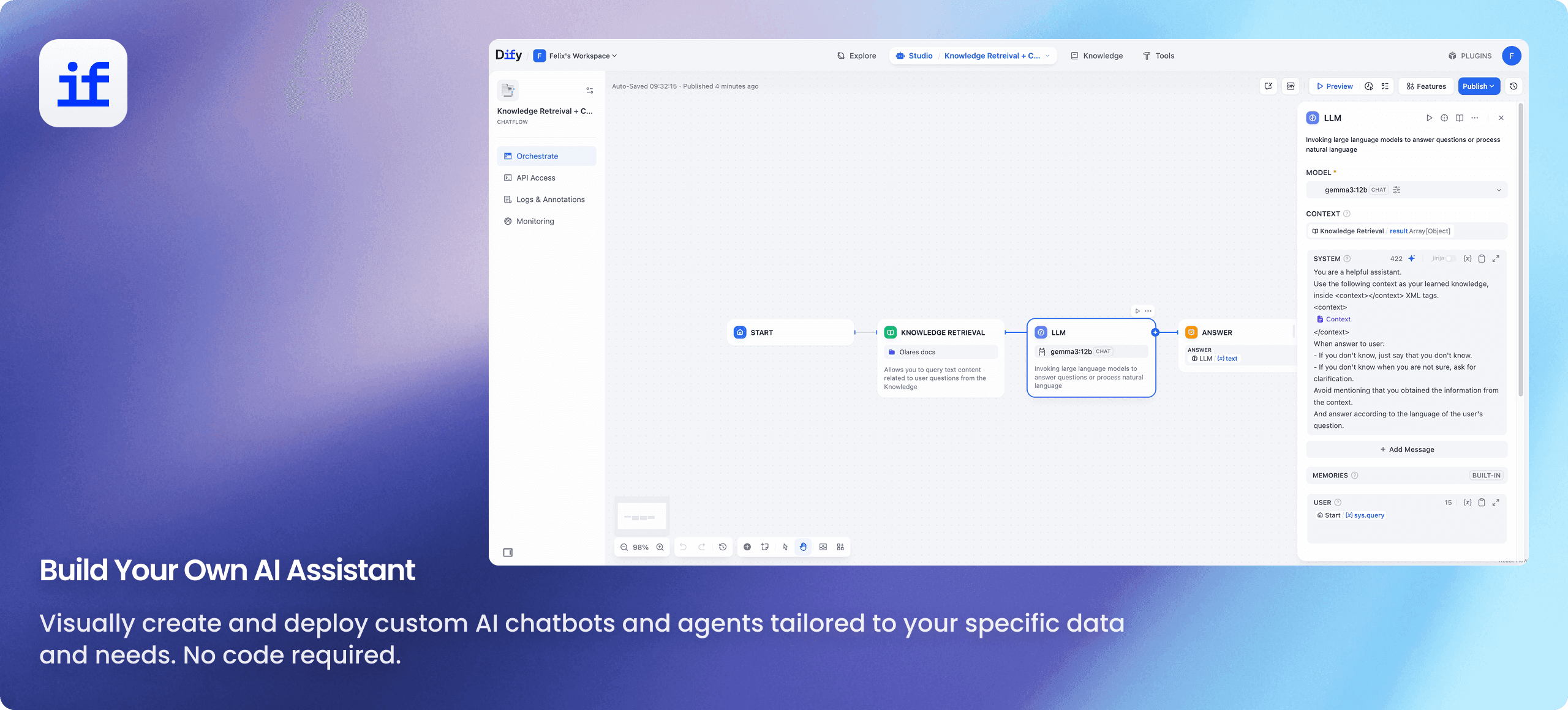Open the Publish dropdown

tap(1479, 86)
